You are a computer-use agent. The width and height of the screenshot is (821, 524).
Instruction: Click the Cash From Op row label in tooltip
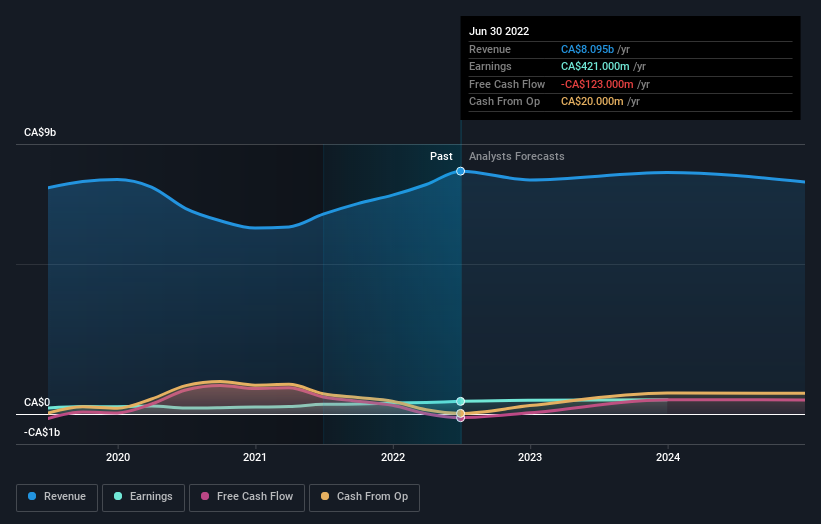(504, 102)
